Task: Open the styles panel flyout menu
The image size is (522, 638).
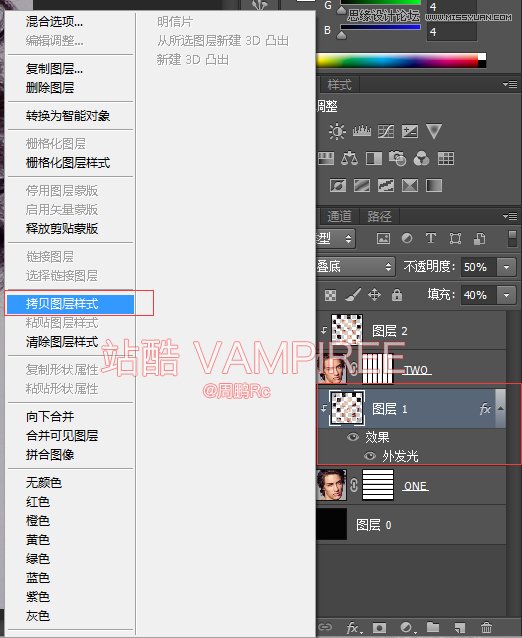Action: (510, 85)
